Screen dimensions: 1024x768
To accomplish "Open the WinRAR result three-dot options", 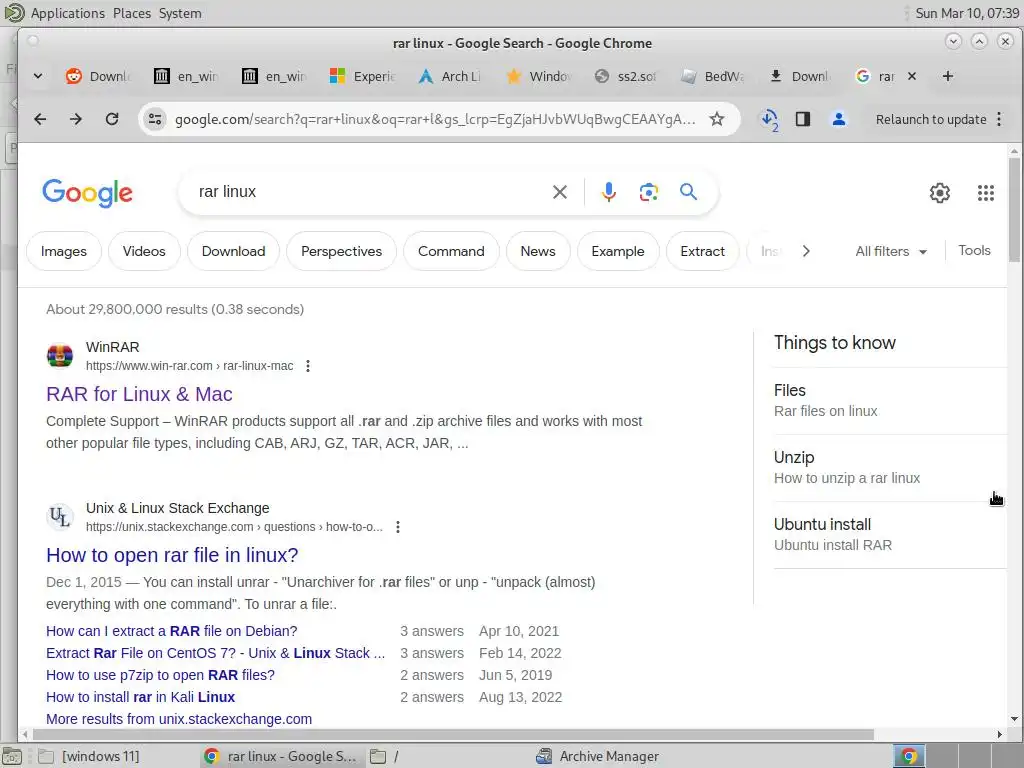I will pos(308,366).
